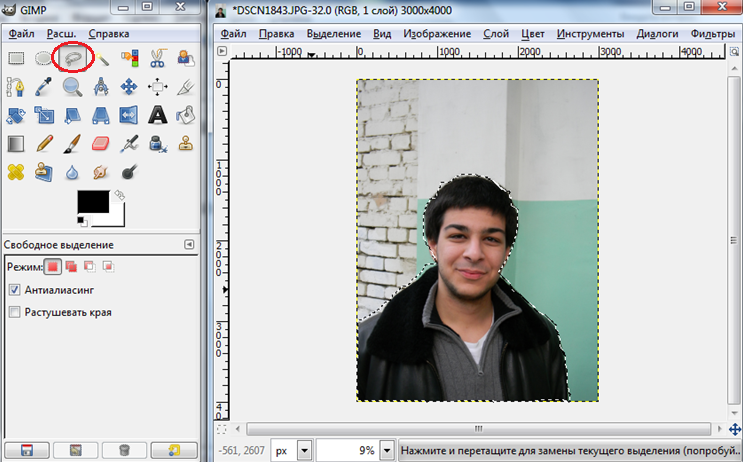Select the Airbrush tool

coord(129,144)
